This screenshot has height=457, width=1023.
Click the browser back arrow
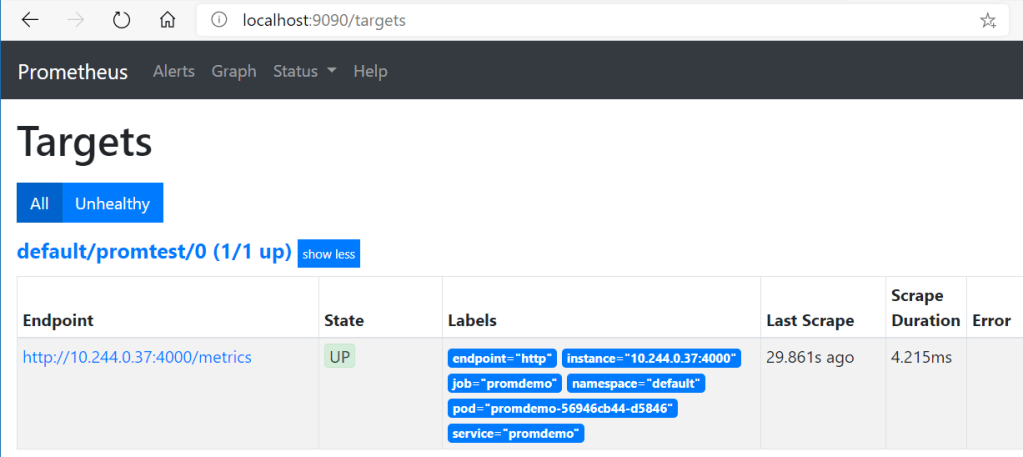pyautogui.click(x=30, y=20)
